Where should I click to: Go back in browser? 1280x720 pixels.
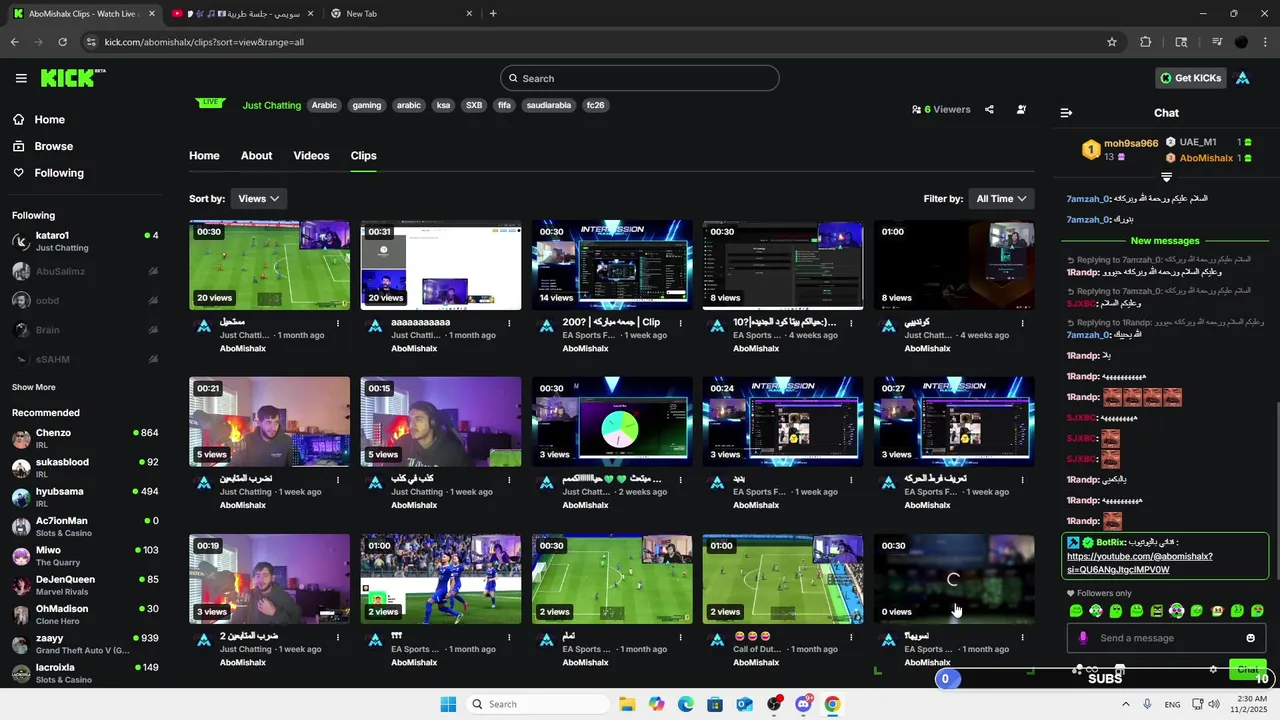tap(15, 42)
